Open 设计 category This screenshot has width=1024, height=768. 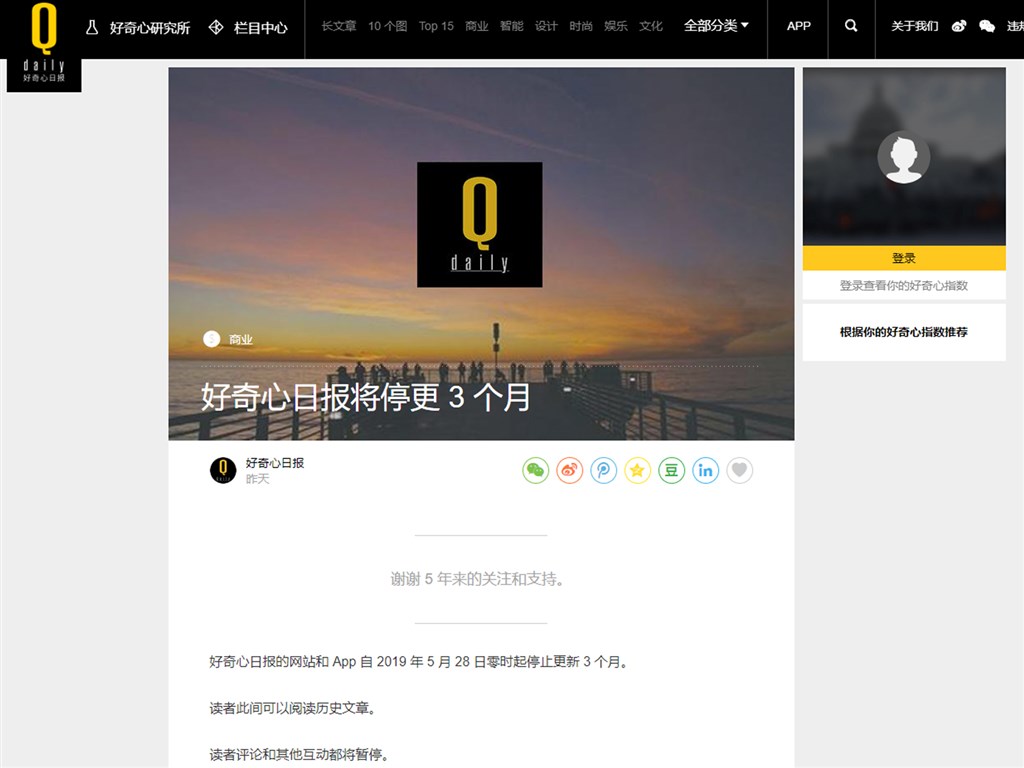(546, 26)
